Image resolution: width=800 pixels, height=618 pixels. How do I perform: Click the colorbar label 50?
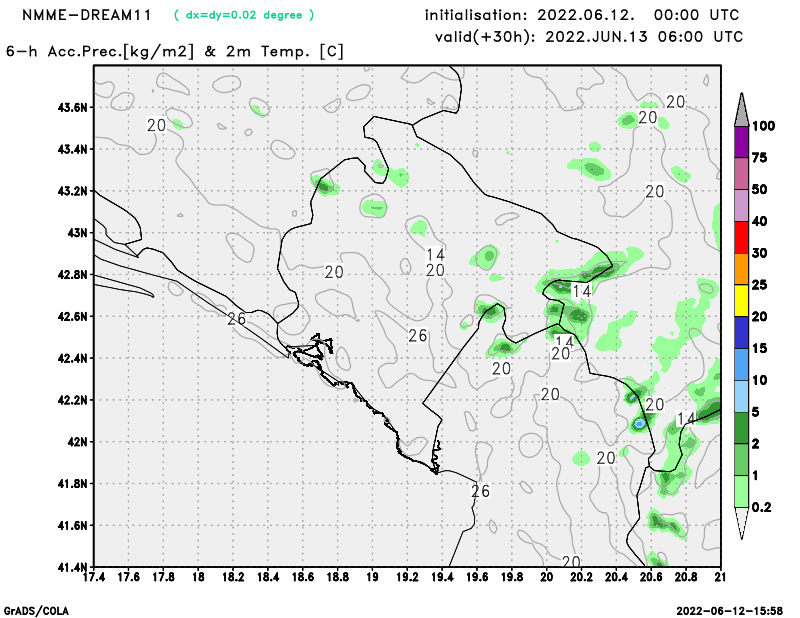pos(760,189)
